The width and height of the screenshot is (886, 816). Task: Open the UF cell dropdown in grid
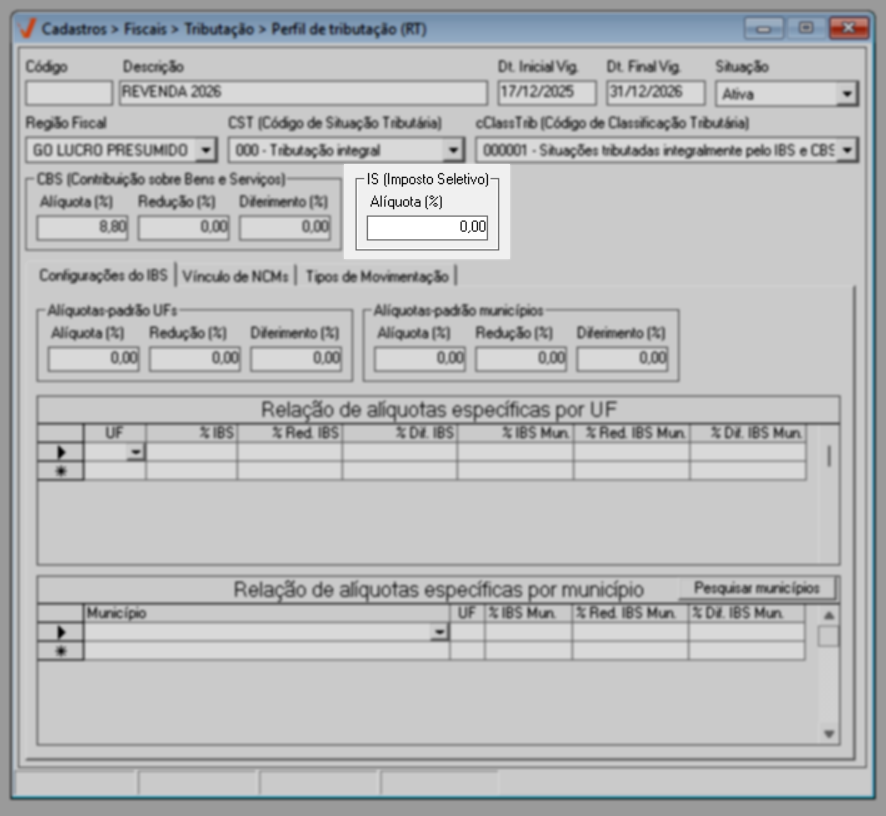click(x=135, y=453)
